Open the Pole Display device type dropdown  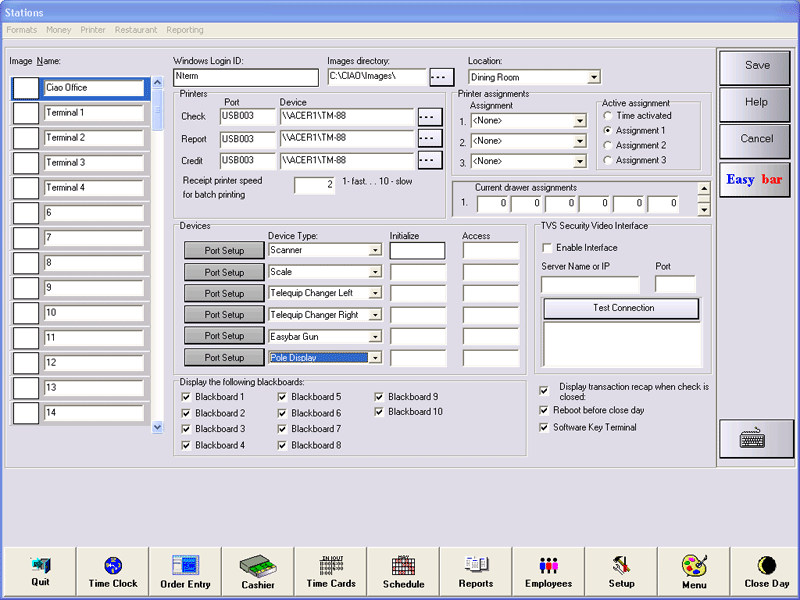[375, 357]
